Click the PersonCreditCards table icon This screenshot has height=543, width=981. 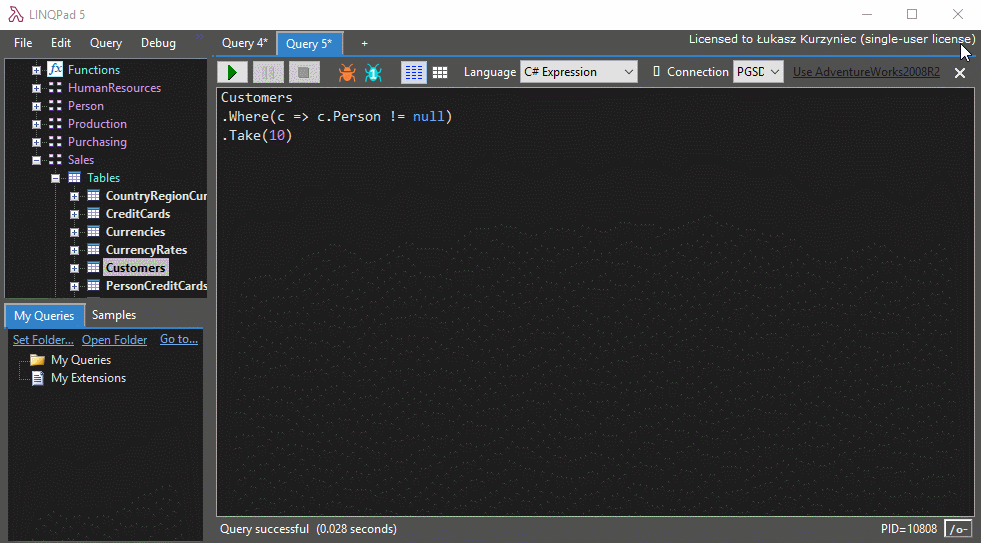click(x=93, y=285)
